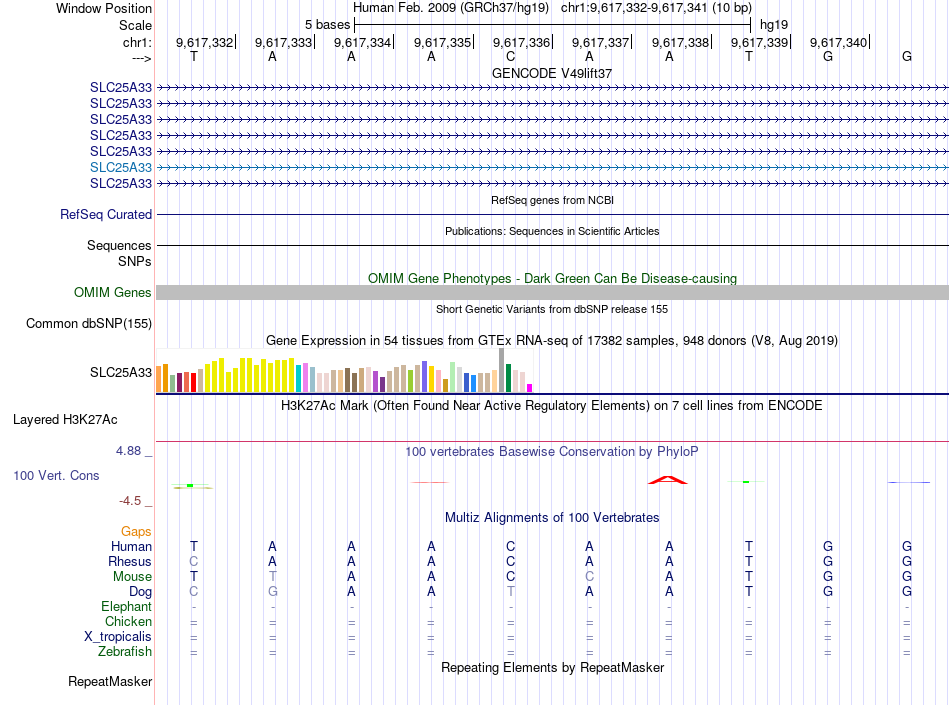The width and height of the screenshot is (950, 705).
Task: Click the Sequences track label
Action: tap(119, 245)
